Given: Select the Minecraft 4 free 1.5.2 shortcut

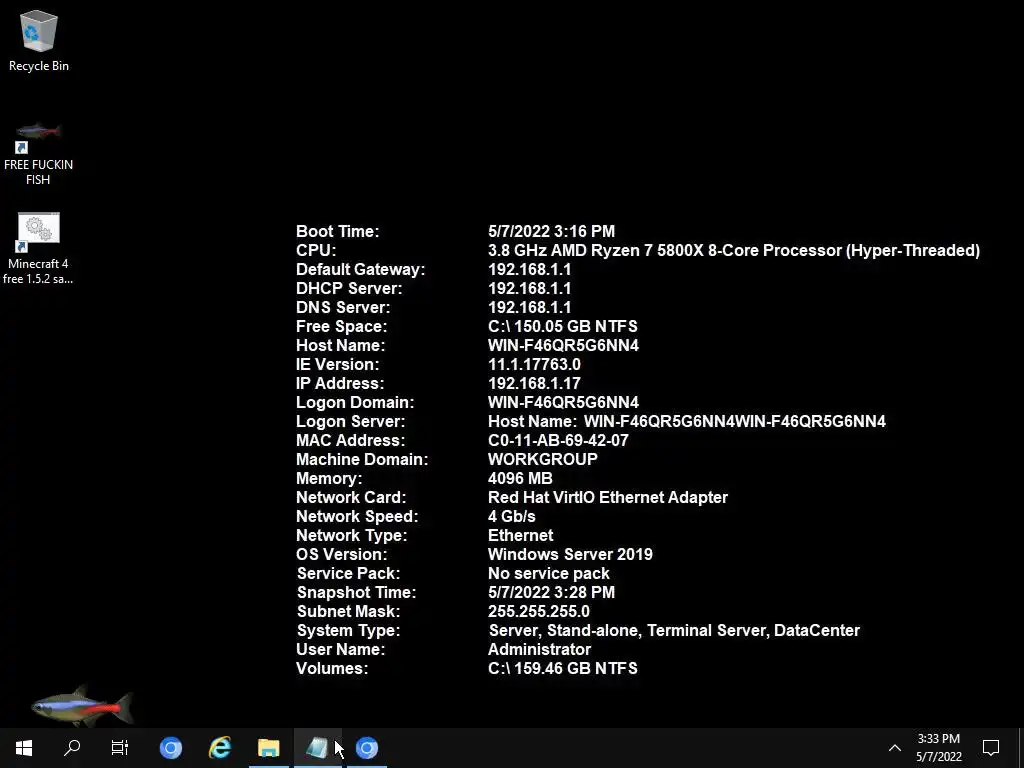Looking at the screenshot, I should coord(39,248).
